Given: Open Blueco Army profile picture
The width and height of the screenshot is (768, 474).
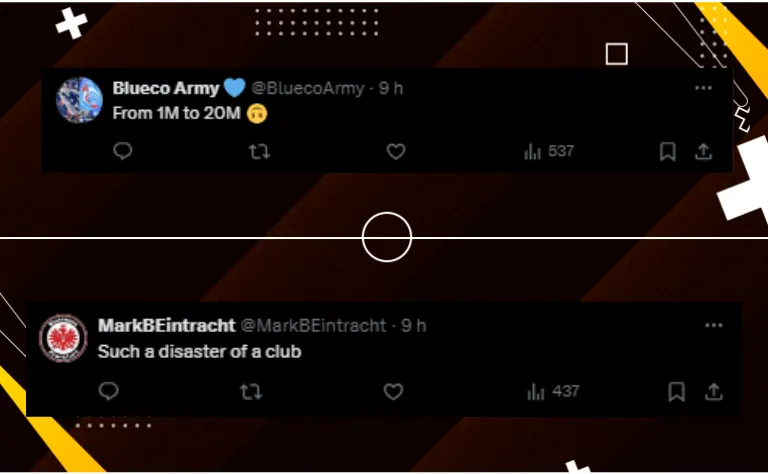Looking at the screenshot, I should click(x=79, y=100).
